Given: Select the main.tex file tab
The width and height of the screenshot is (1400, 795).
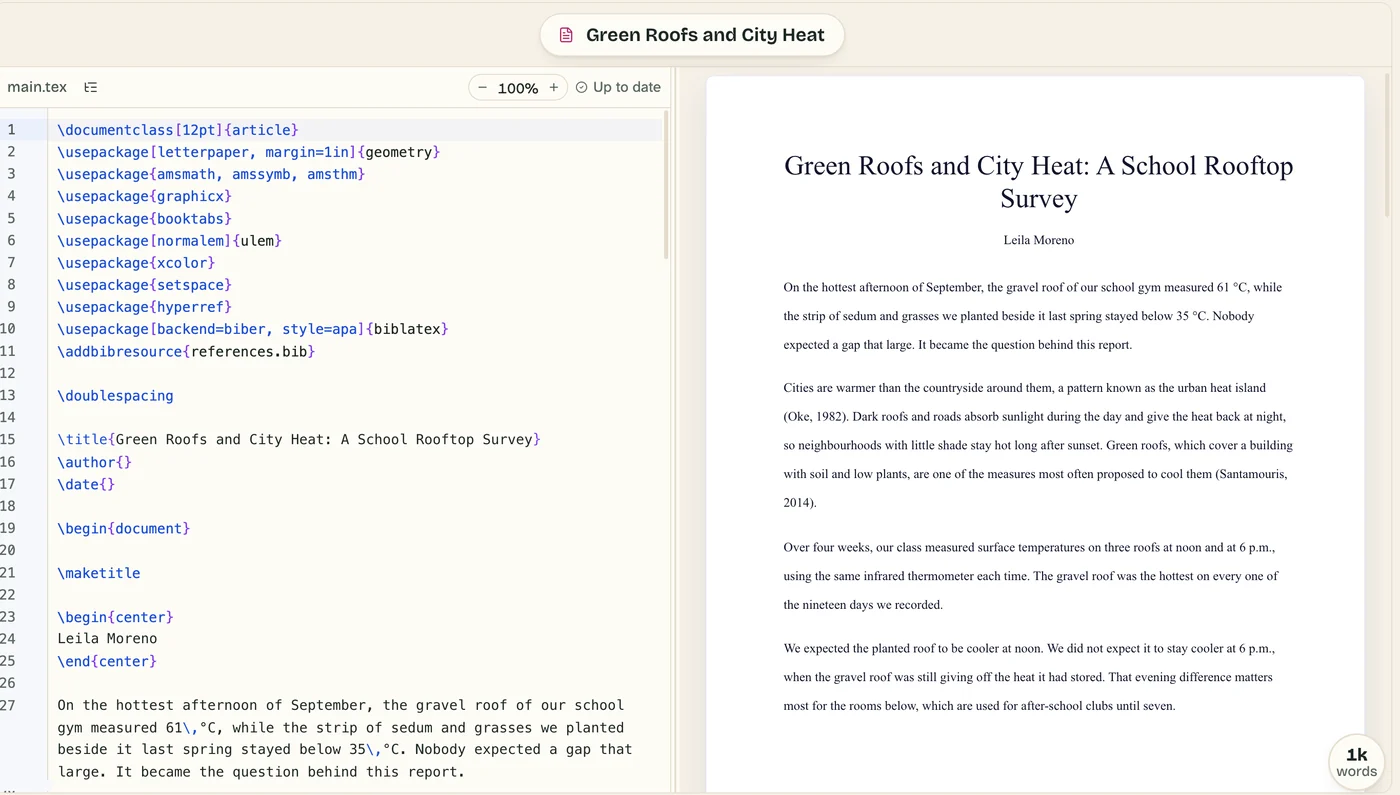Looking at the screenshot, I should coord(37,87).
